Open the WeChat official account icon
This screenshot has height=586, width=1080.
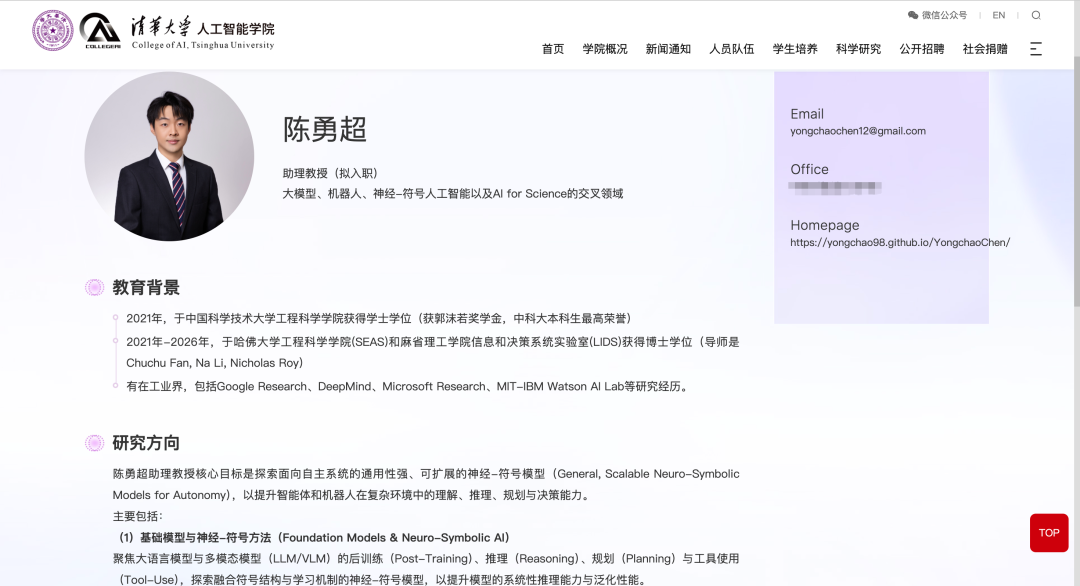913,15
